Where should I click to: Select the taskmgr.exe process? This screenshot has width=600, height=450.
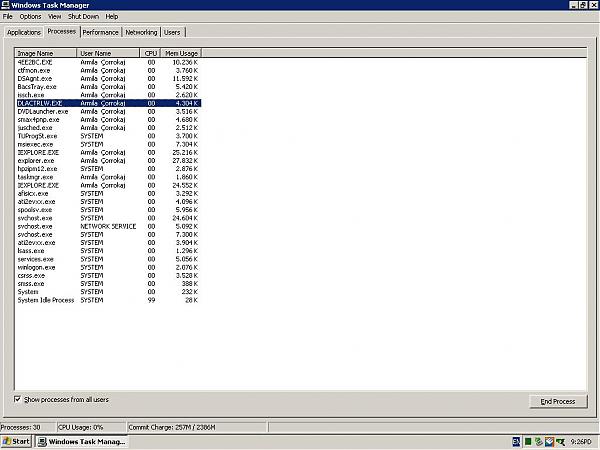pyautogui.click(x=109, y=177)
